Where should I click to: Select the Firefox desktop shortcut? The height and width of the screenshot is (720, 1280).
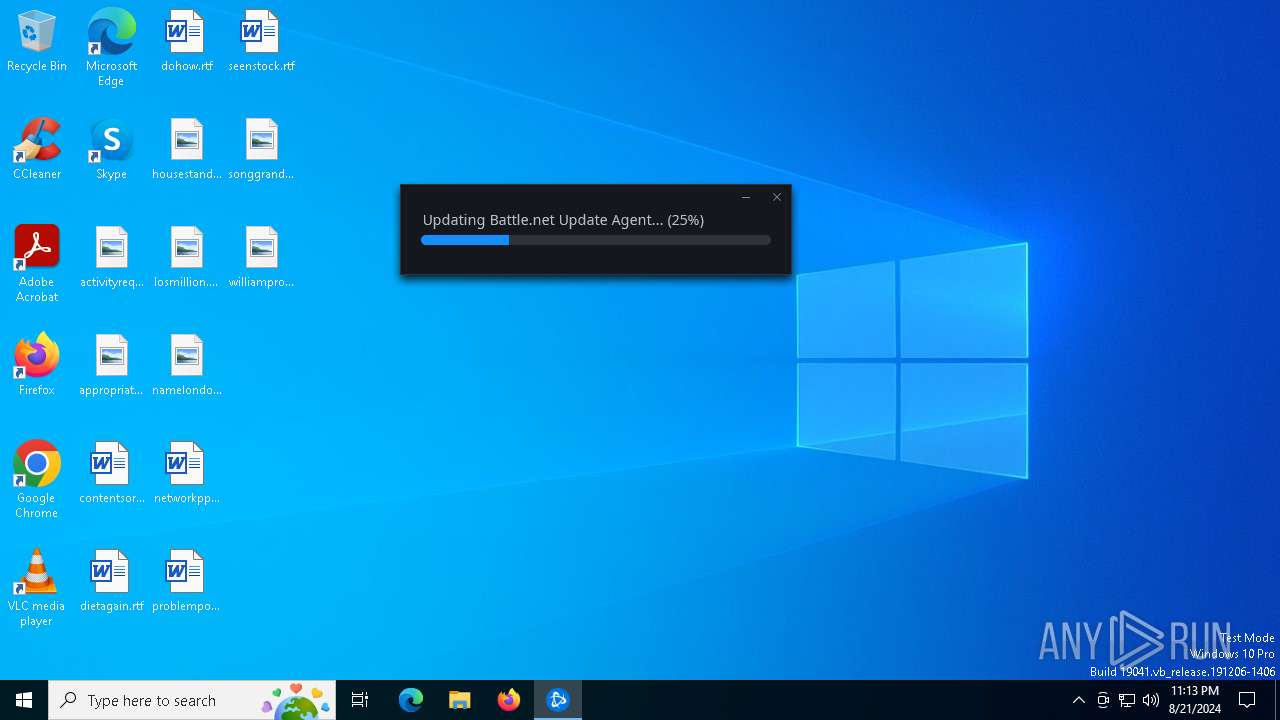tap(37, 366)
